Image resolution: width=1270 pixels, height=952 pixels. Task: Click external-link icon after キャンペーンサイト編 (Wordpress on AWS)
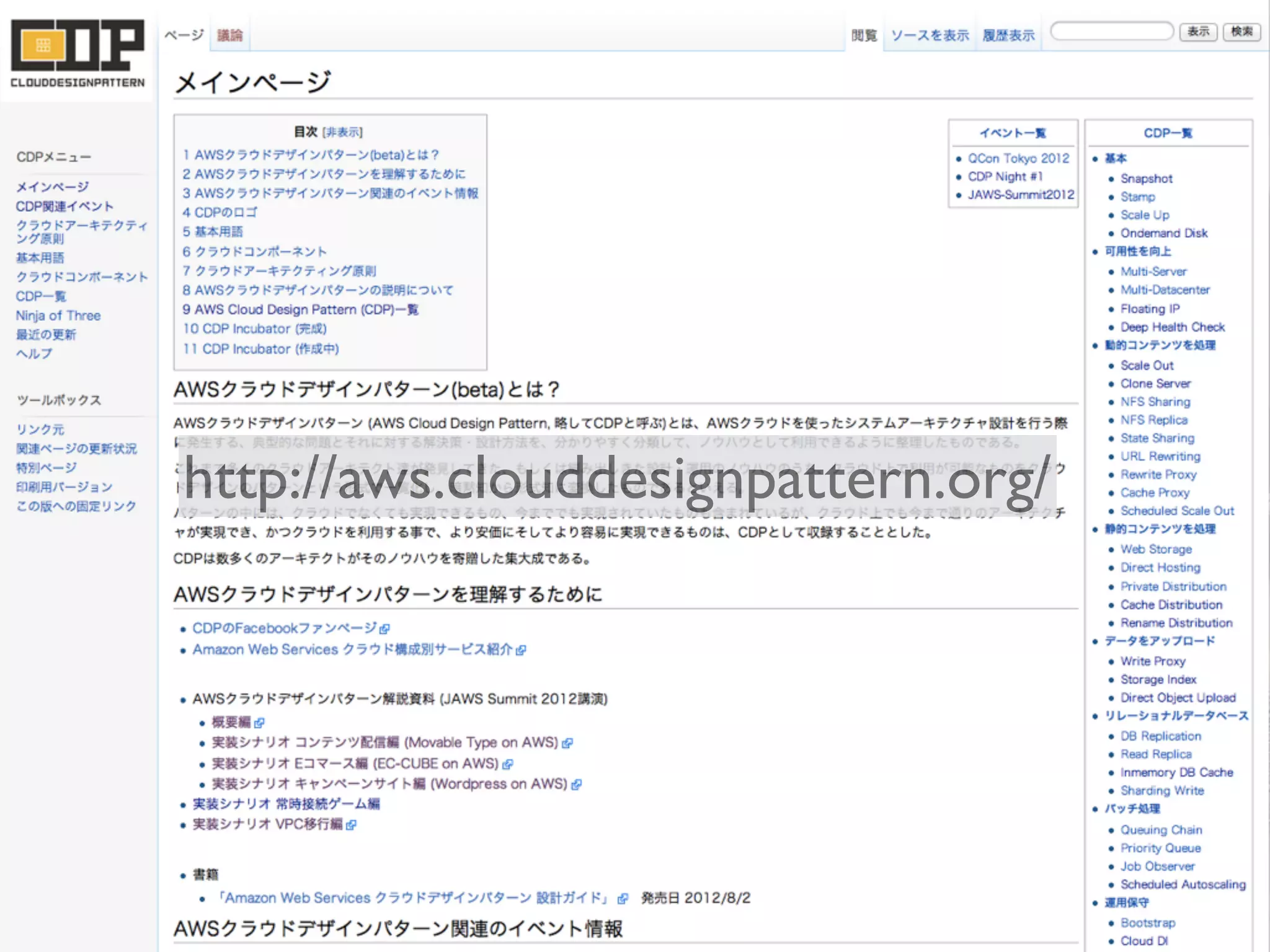coord(577,785)
